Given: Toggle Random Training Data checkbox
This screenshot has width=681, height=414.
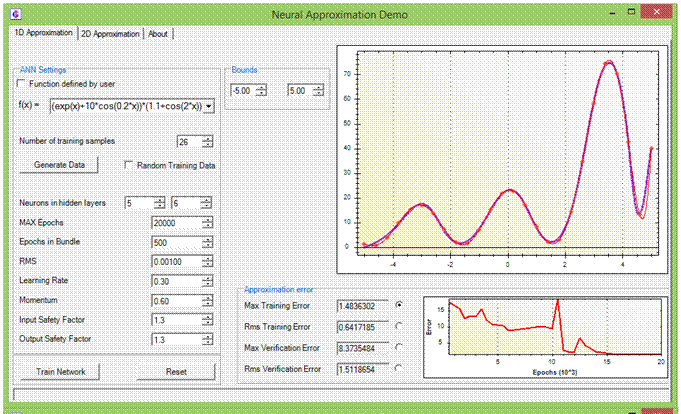Looking at the screenshot, I should (x=129, y=165).
